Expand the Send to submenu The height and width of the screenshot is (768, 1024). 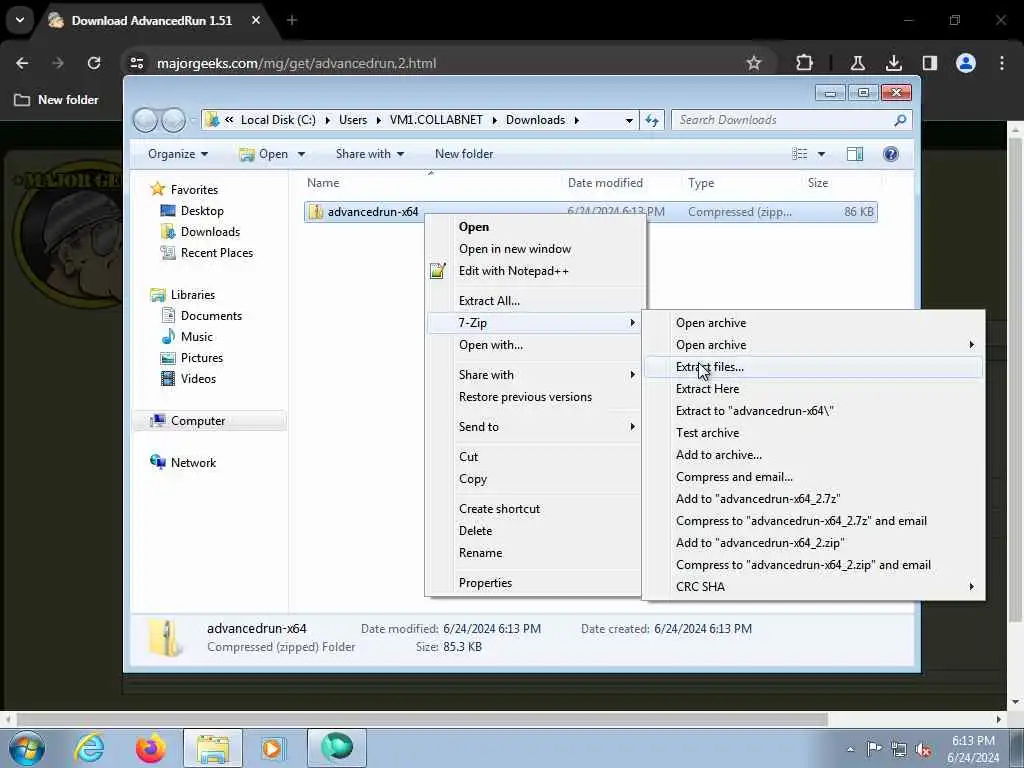[x=534, y=426]
